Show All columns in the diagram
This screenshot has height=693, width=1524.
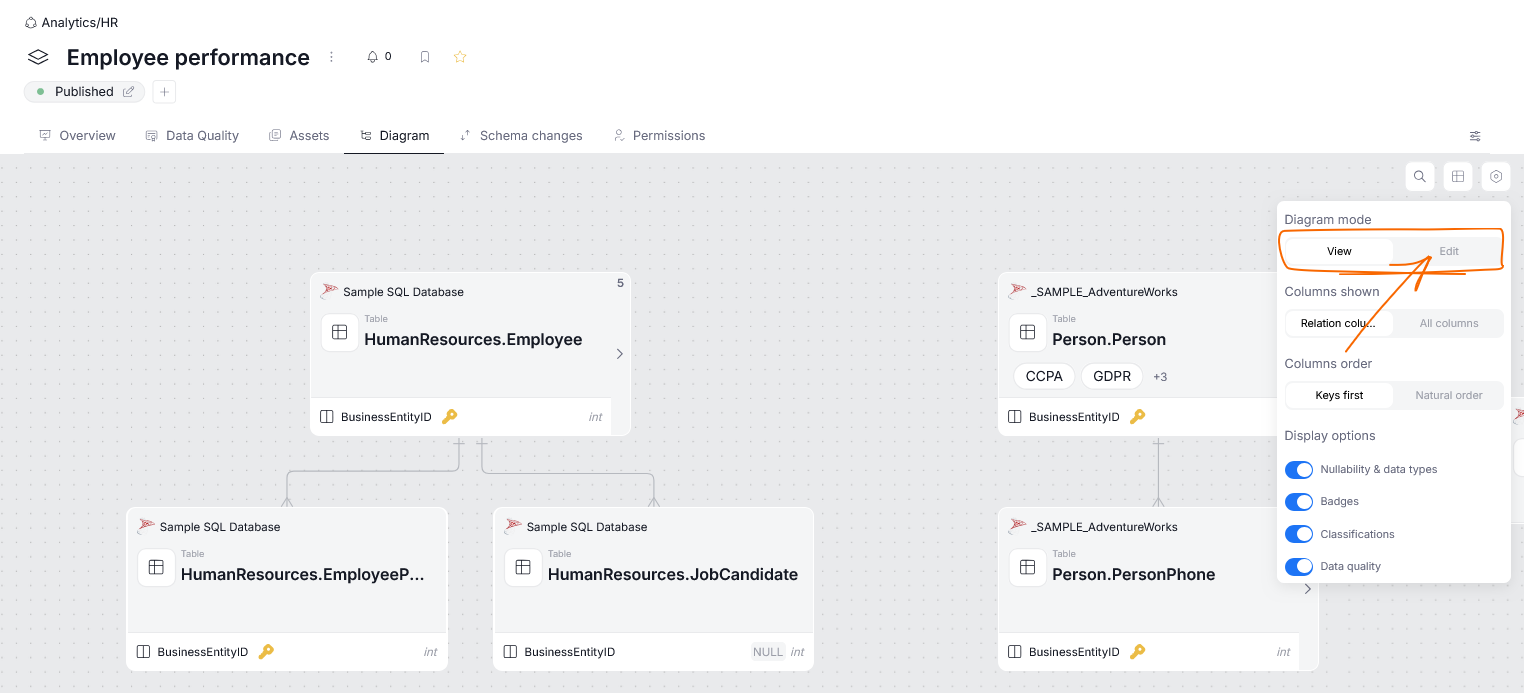click(x=1449, y=323)
